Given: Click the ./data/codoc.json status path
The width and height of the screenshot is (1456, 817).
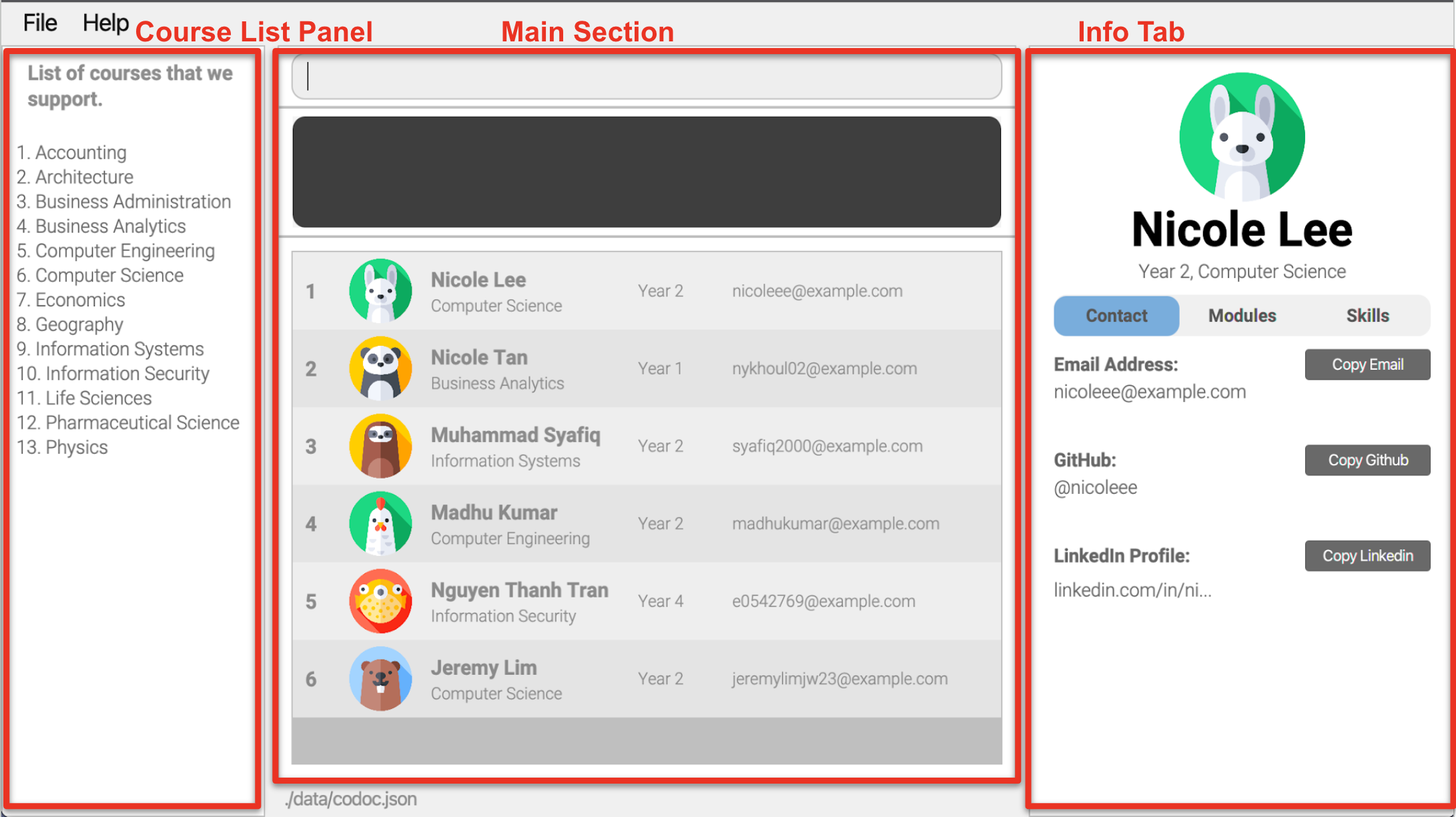Looking at the screenshot, I should [x=351, y=799].
